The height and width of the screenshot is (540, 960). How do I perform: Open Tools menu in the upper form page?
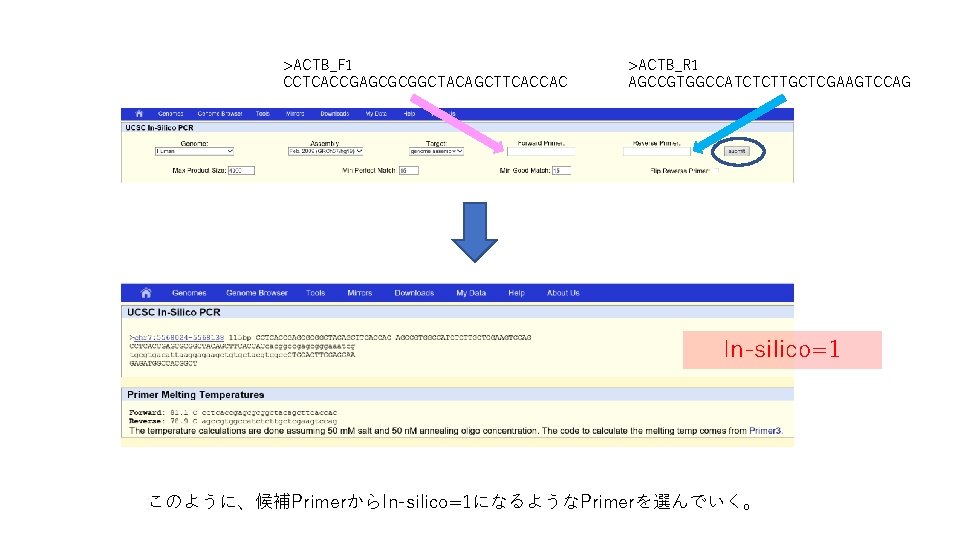[263, 114]
